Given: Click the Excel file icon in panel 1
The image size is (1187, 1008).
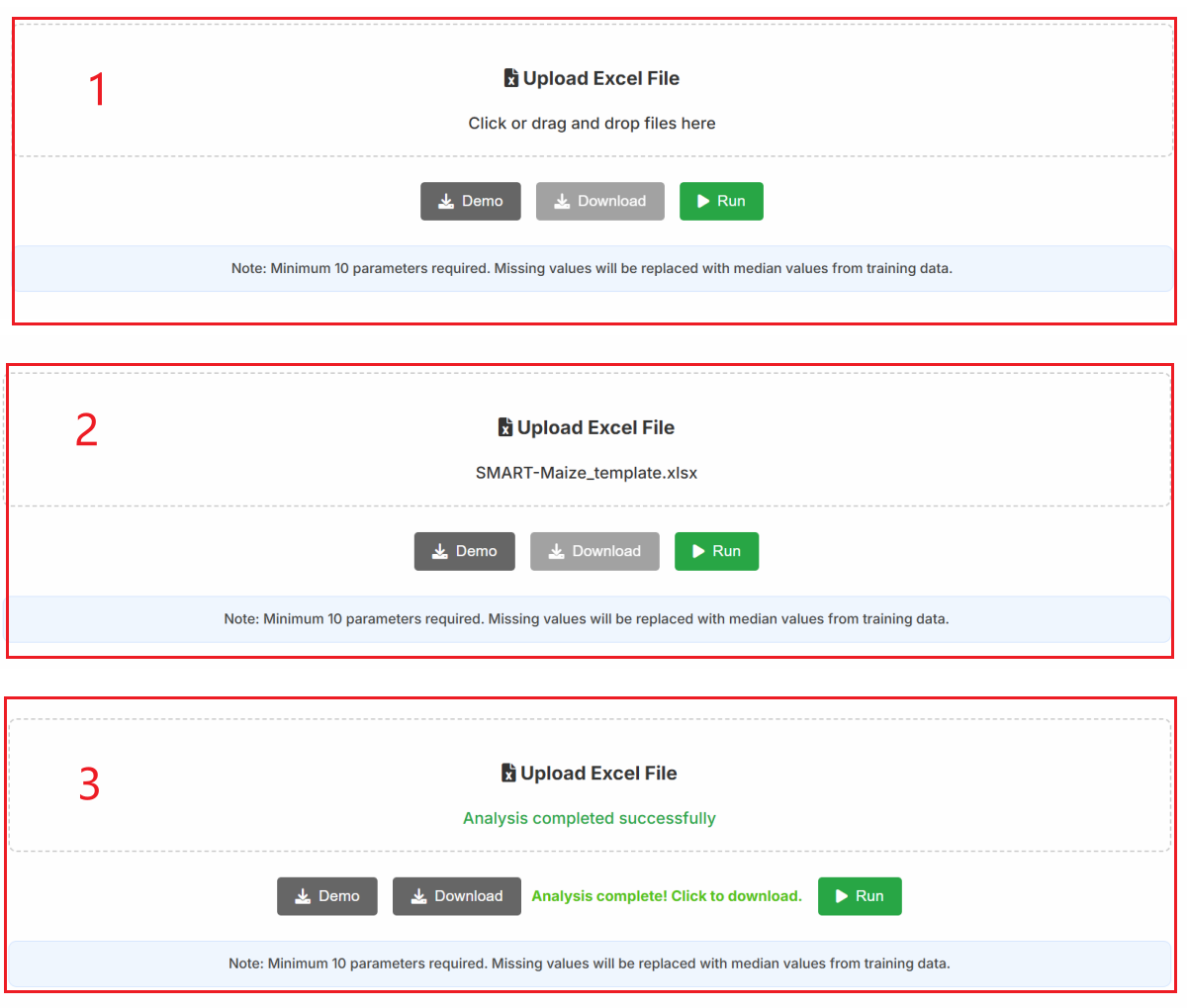Looking at the screenshot, I should (x=511, y=79).
